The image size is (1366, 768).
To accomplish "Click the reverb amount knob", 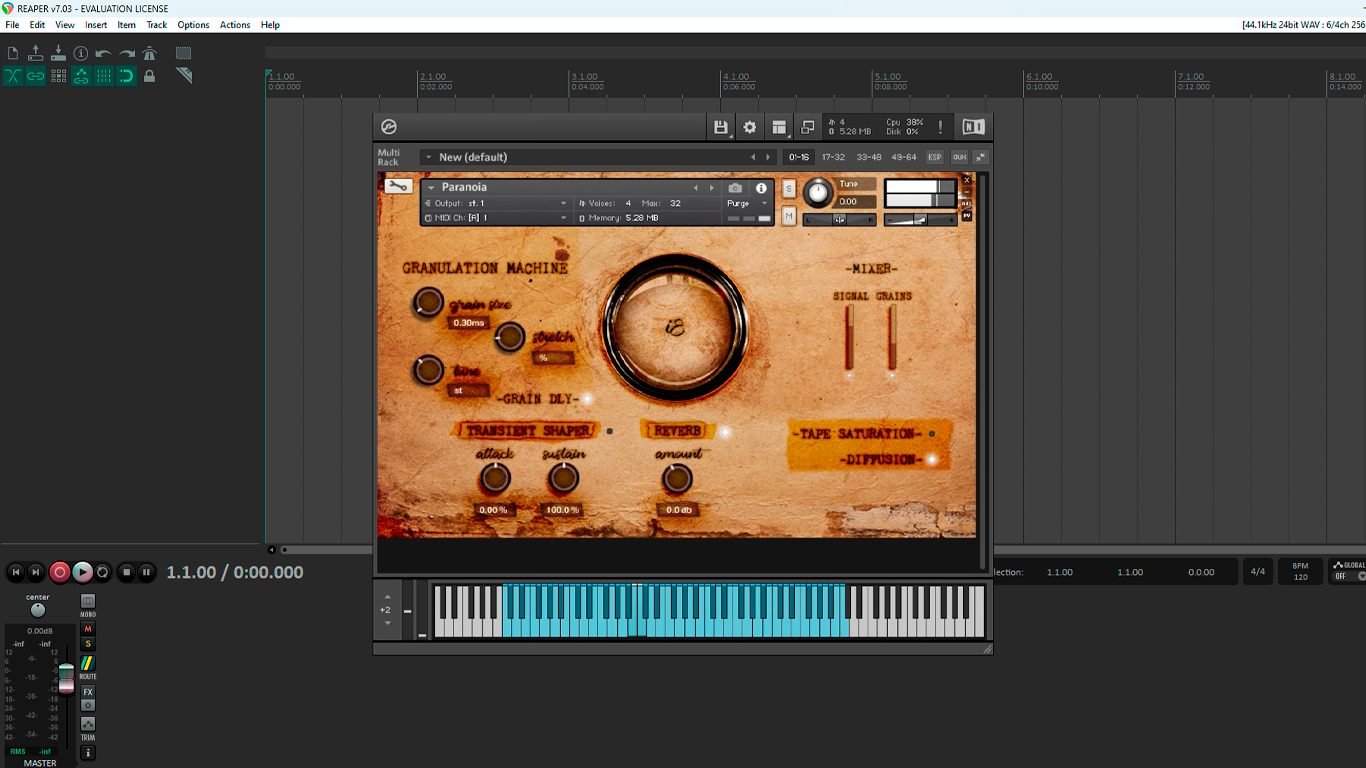I will [x=677, y=479].
